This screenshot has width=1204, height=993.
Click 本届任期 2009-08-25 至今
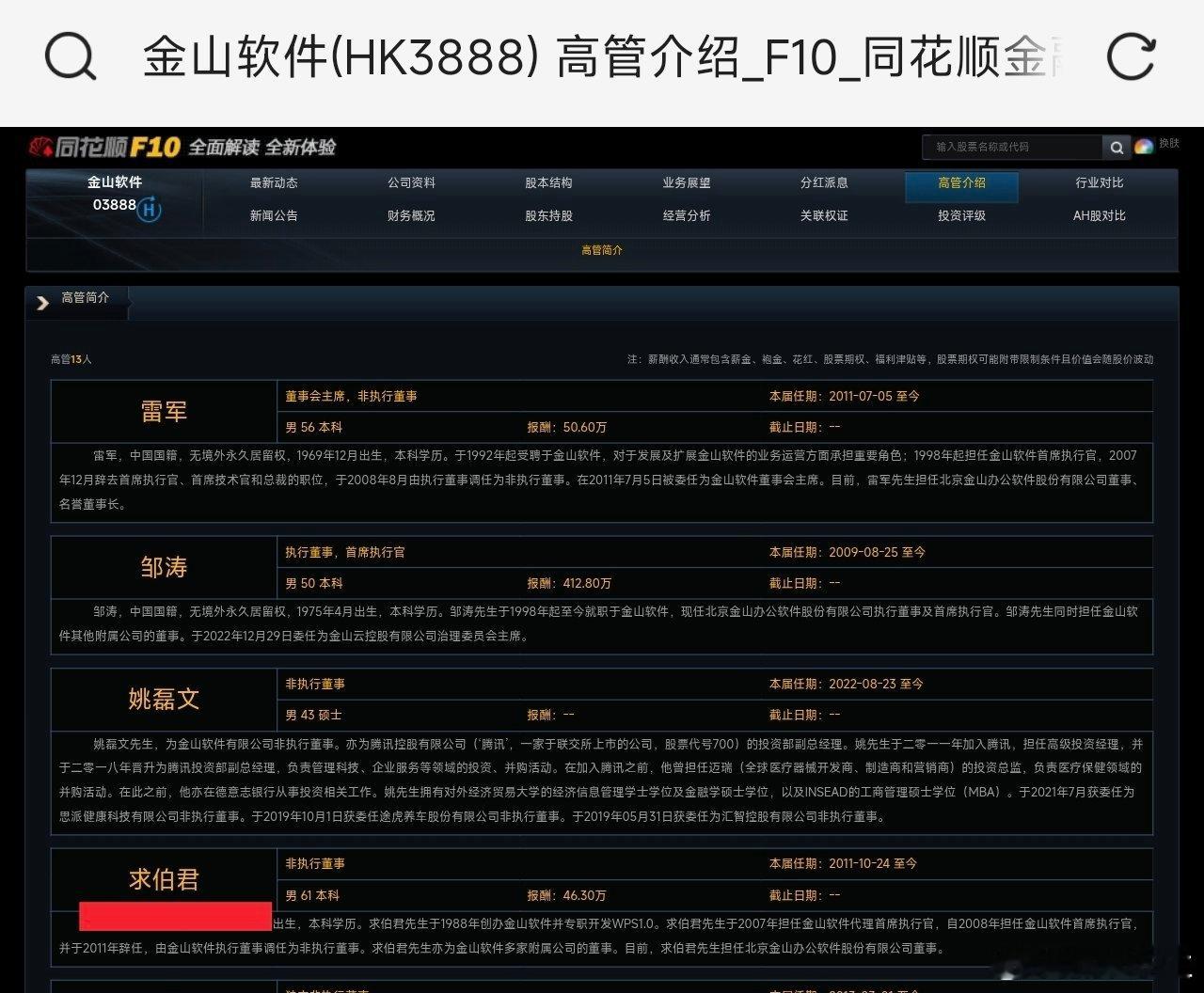coord(848,552)
